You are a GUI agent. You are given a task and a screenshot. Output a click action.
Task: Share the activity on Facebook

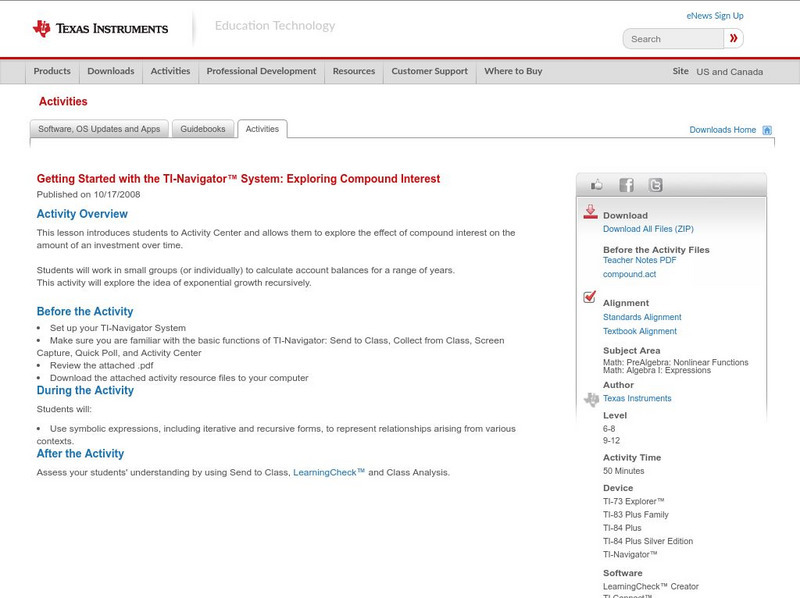[626, 185]
